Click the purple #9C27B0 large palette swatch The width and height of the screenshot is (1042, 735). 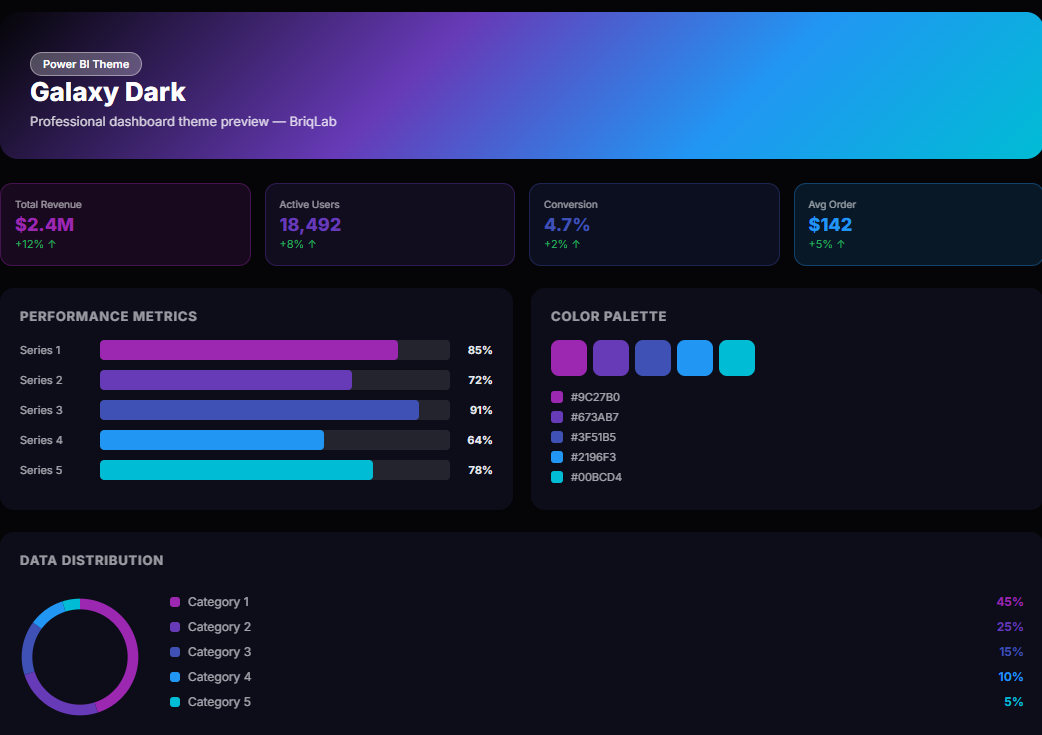569,358
